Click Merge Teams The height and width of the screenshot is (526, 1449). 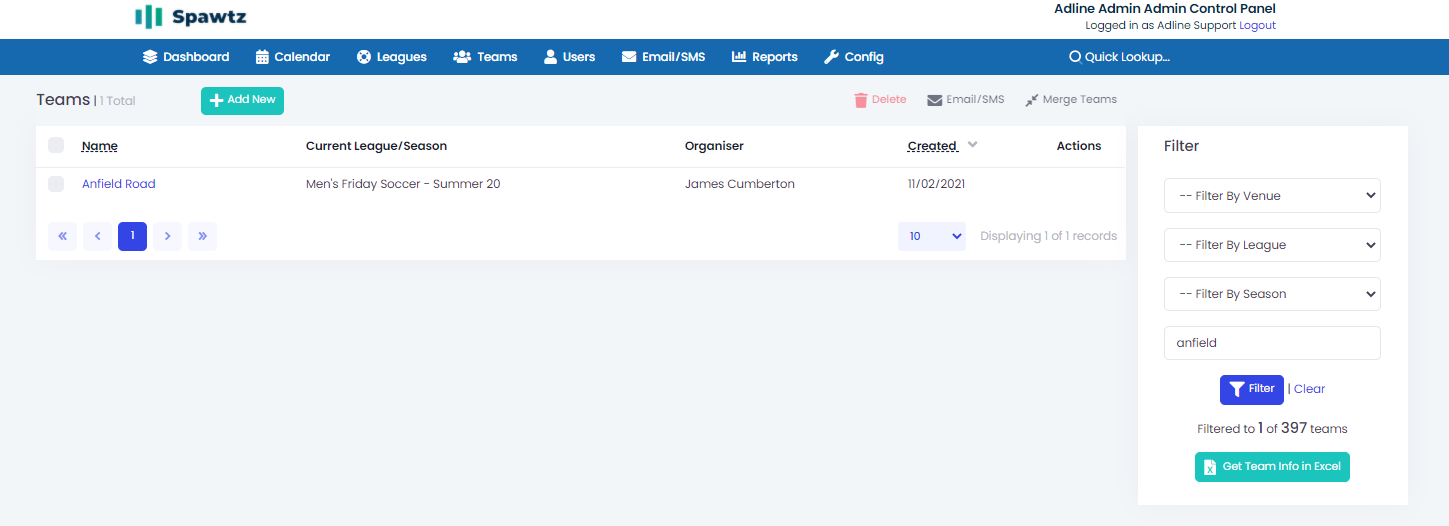click(1071, 100)
